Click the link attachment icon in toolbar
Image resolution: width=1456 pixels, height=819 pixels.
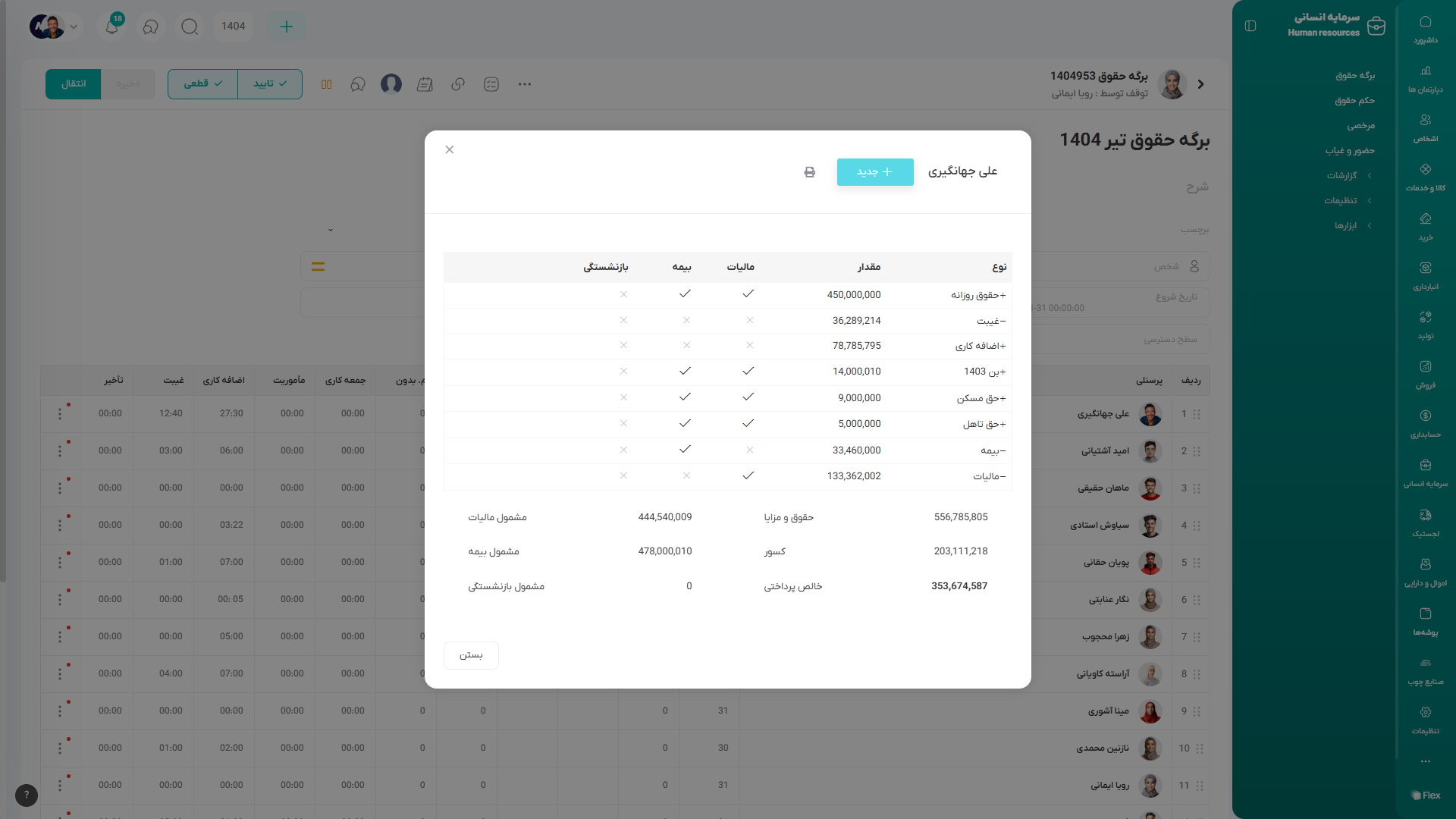point(458,84)
